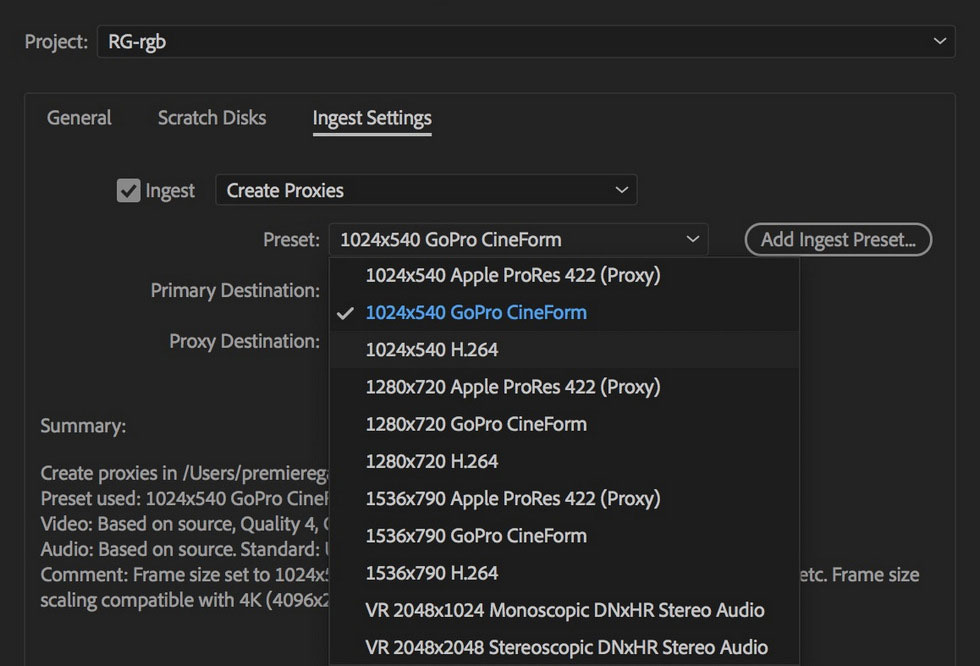Select checked 1024x540 GoPro CineForm option

tap(476, 313)
